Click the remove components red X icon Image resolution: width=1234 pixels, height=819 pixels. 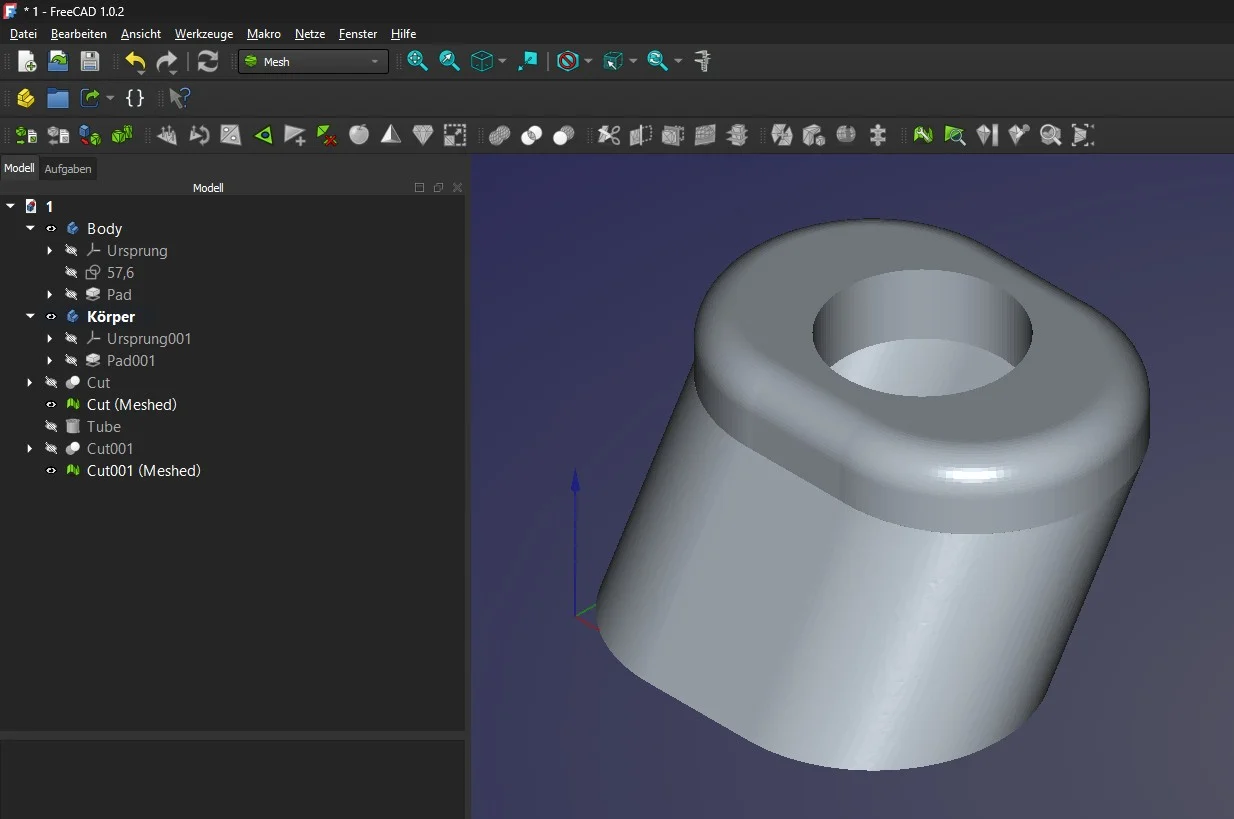(327, 135)
